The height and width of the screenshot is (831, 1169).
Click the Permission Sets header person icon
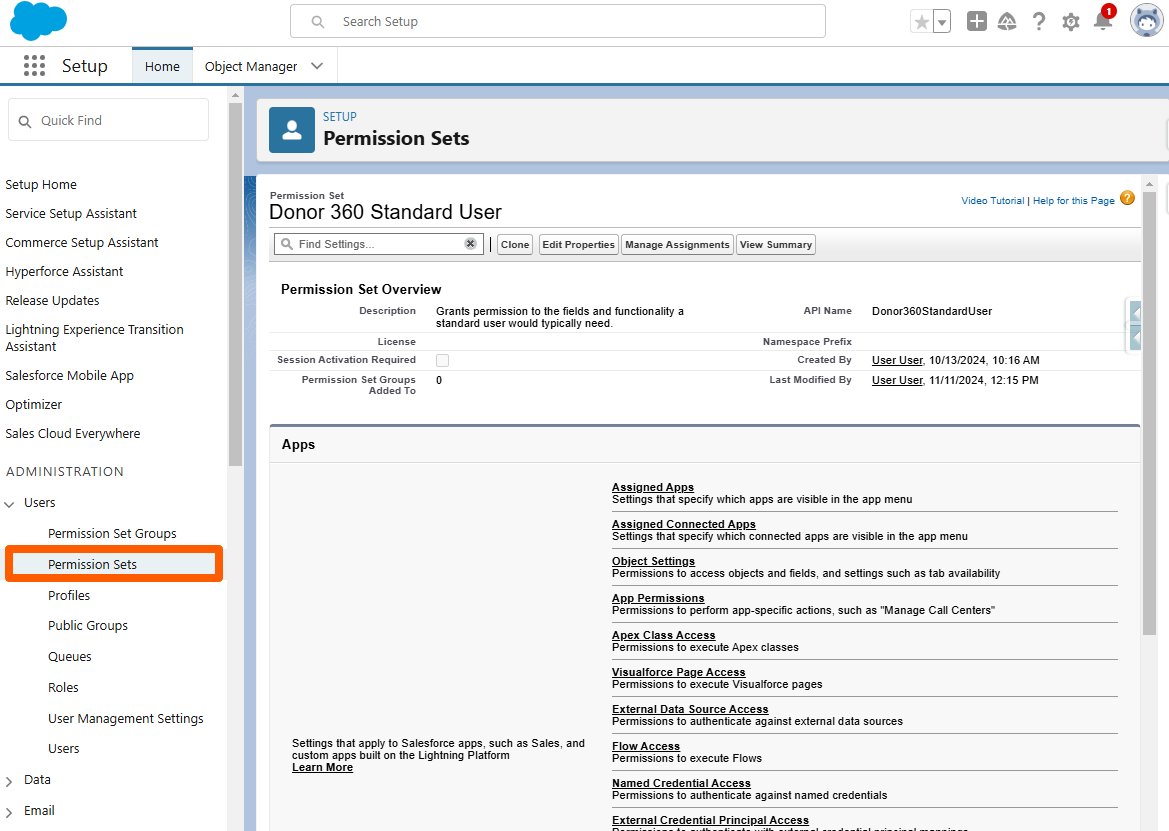[292, 130]
